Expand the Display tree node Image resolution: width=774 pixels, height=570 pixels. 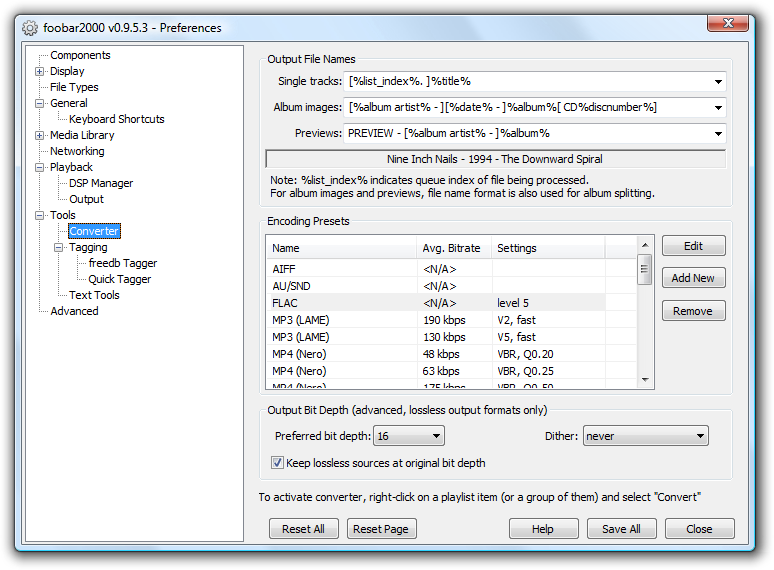(x=40, y=72)
